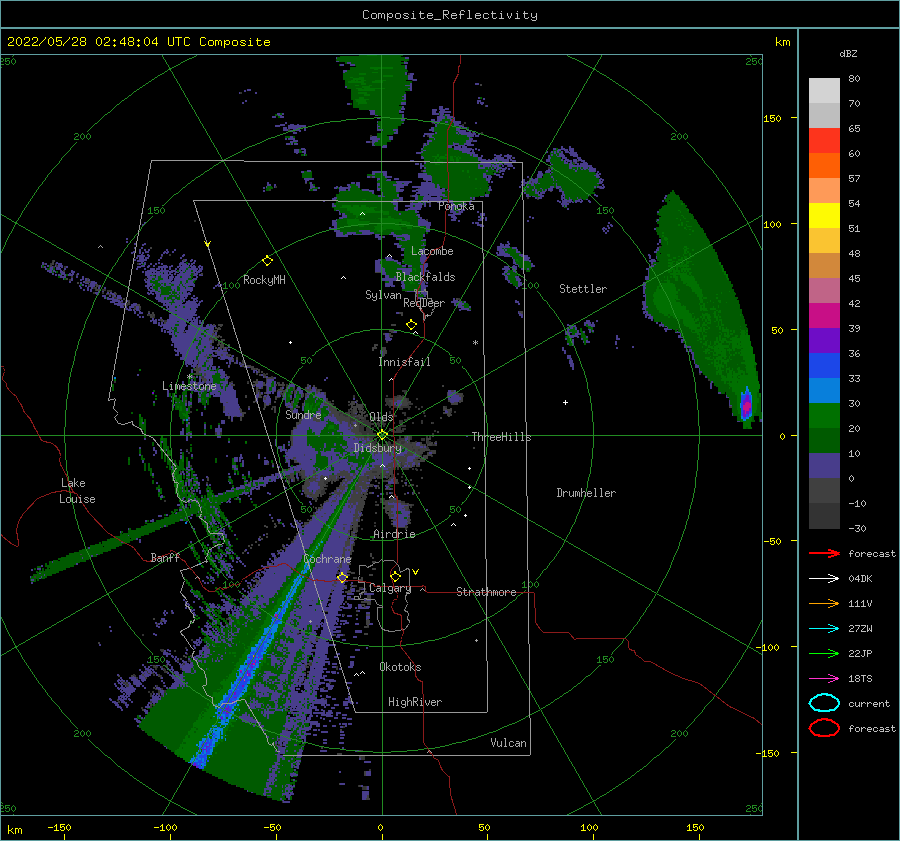Click the Sundre label

coord(303,414)
